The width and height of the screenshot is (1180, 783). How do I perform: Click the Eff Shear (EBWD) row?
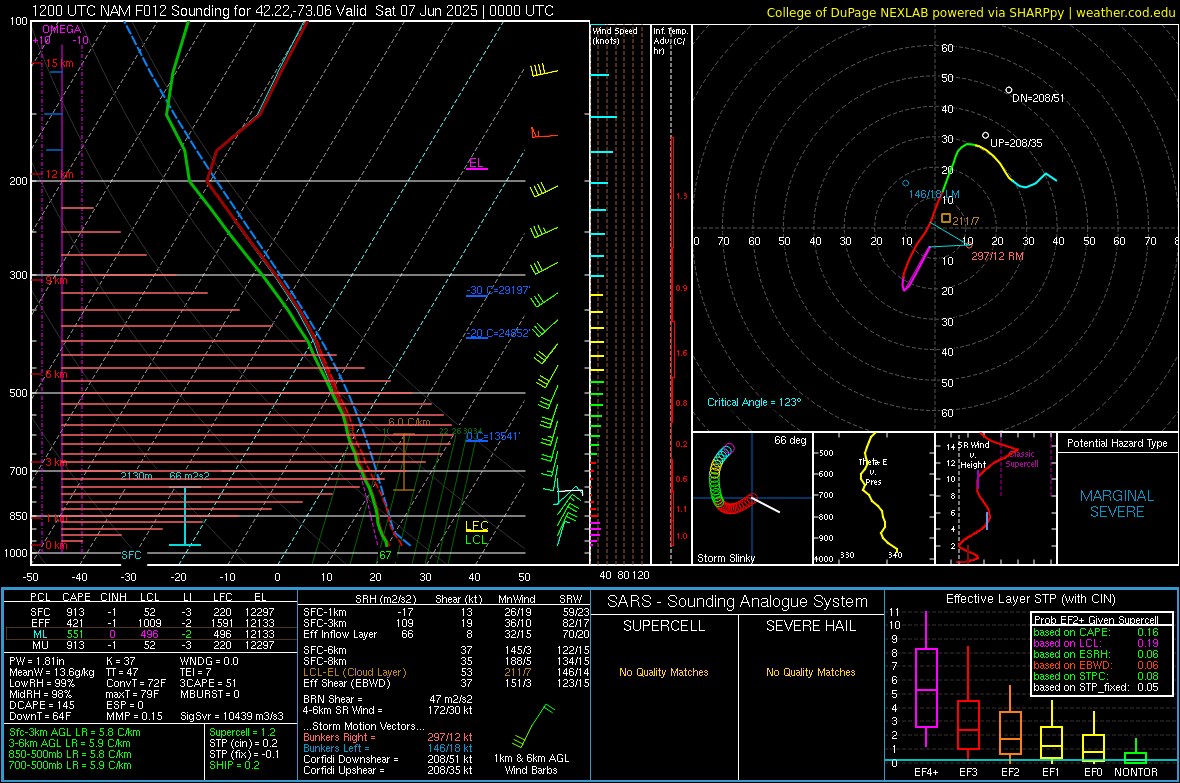click(x=446, y=684)
